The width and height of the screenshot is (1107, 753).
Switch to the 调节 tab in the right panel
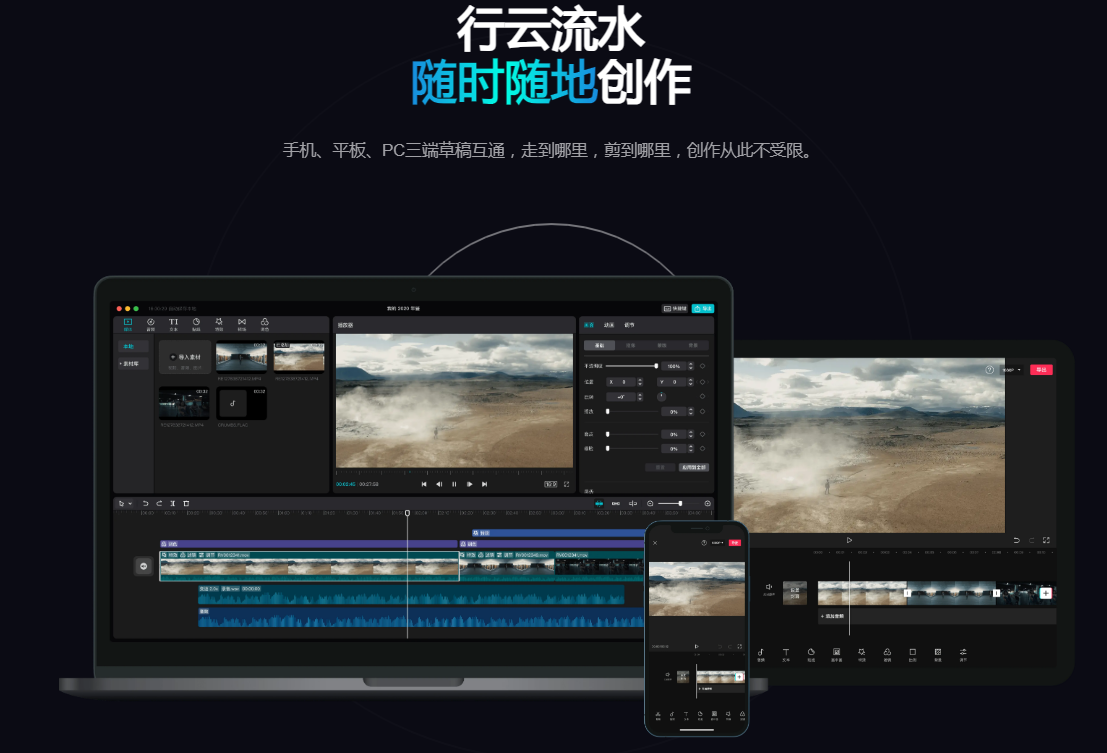point(630,325)
